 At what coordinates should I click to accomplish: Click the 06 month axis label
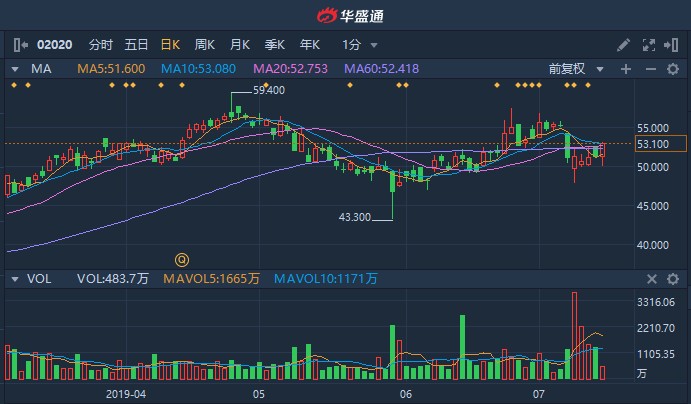pos(406,394)
